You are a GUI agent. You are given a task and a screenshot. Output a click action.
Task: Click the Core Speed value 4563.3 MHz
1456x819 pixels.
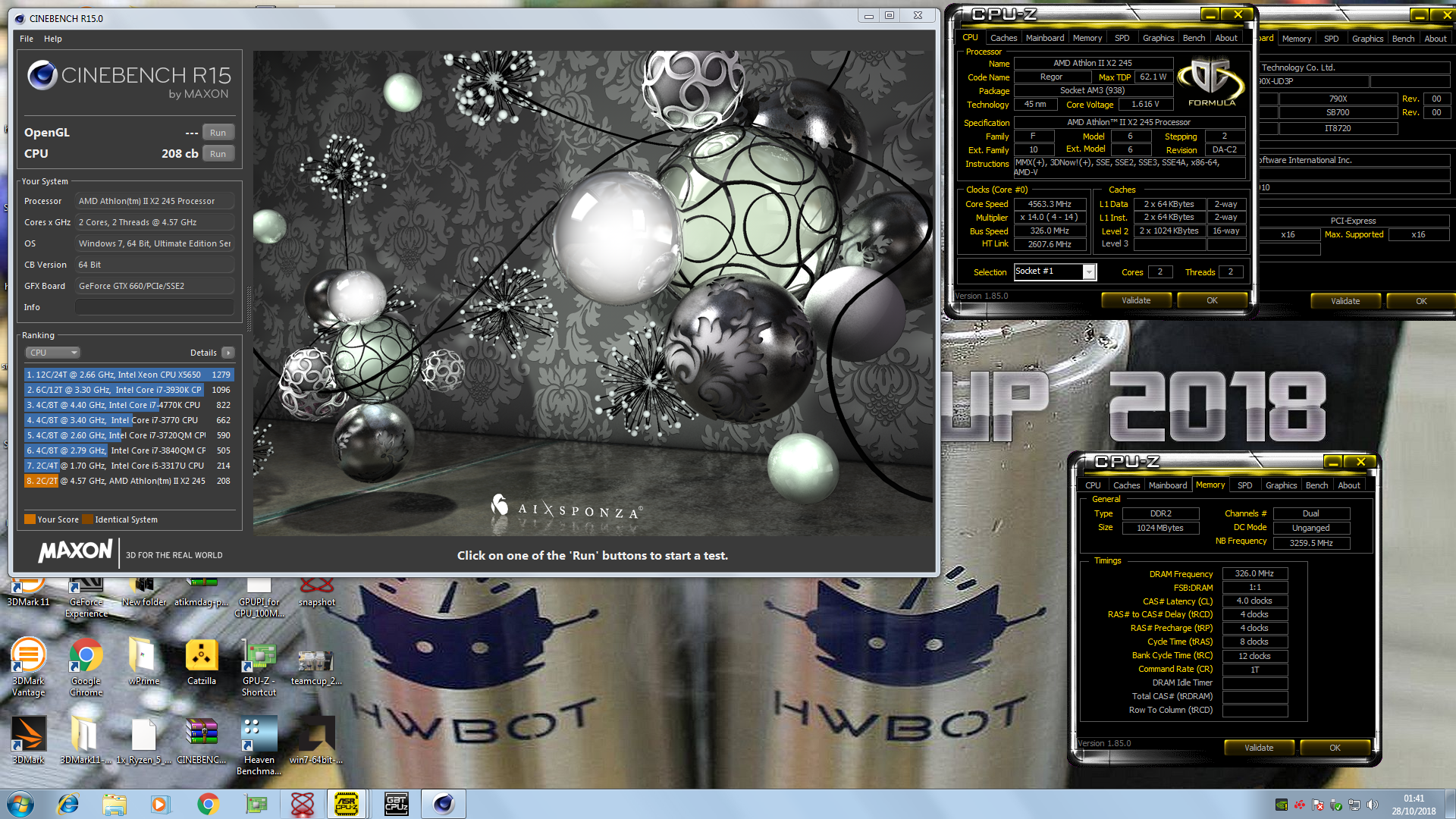point(1050,204)
